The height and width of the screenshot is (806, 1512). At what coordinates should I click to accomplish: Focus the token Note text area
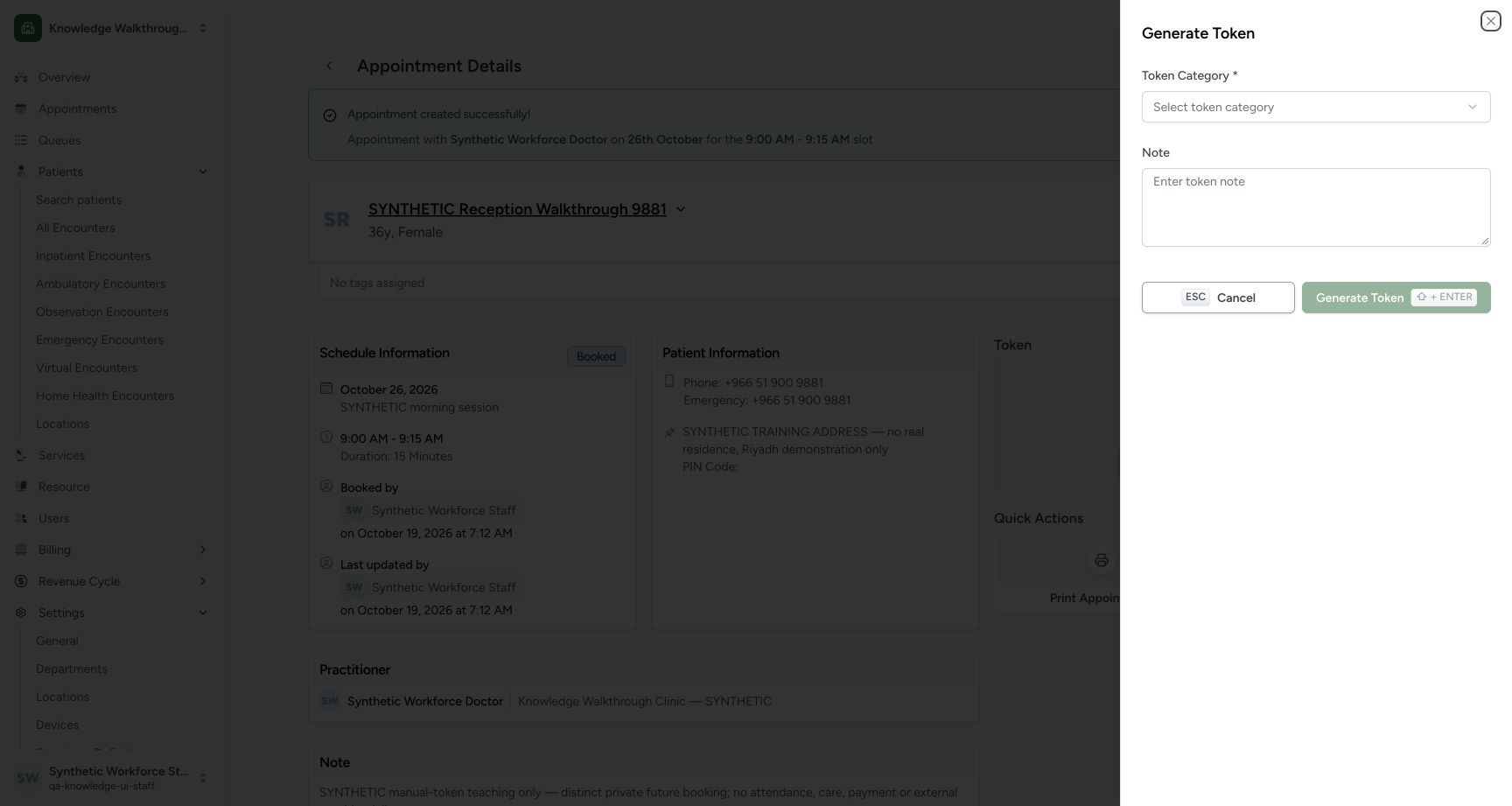click(1315, 207)
